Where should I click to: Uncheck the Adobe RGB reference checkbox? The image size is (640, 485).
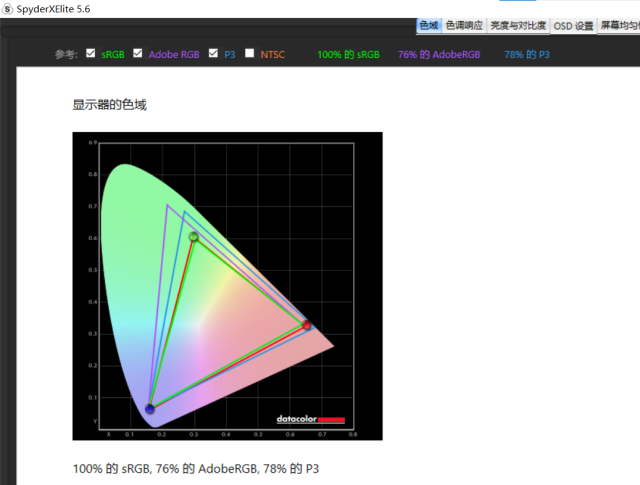click(x=138, y=53)
